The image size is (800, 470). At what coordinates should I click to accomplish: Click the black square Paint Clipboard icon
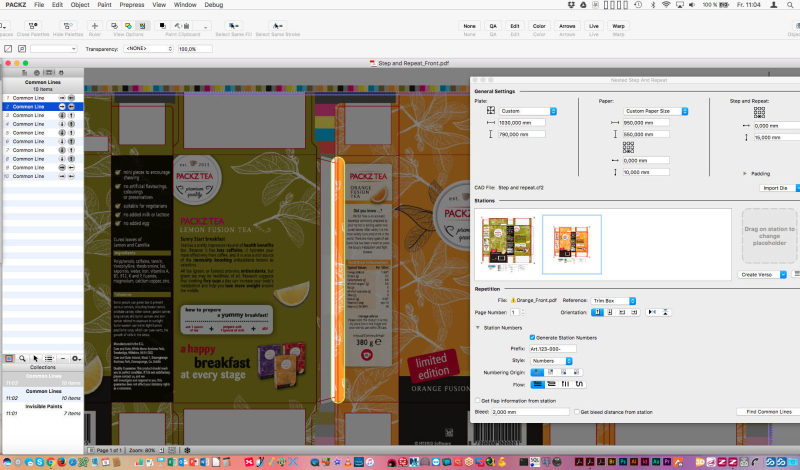[162, 26]
